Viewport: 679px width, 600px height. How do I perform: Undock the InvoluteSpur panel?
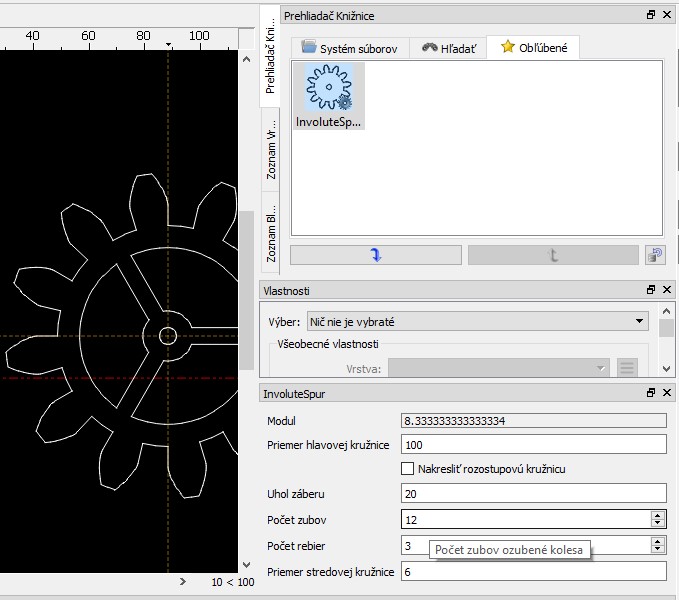coord(651,394)
